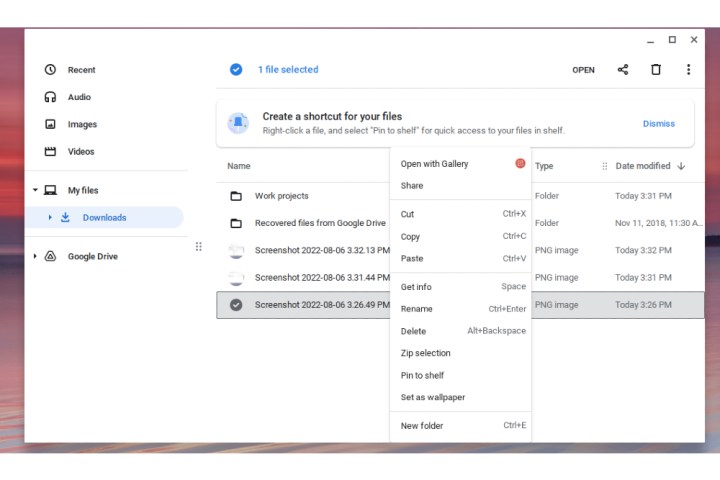The width and height of the screenshot is (720, 480).
Task: Click the share icon in toolbar
Action: [623, 70]
